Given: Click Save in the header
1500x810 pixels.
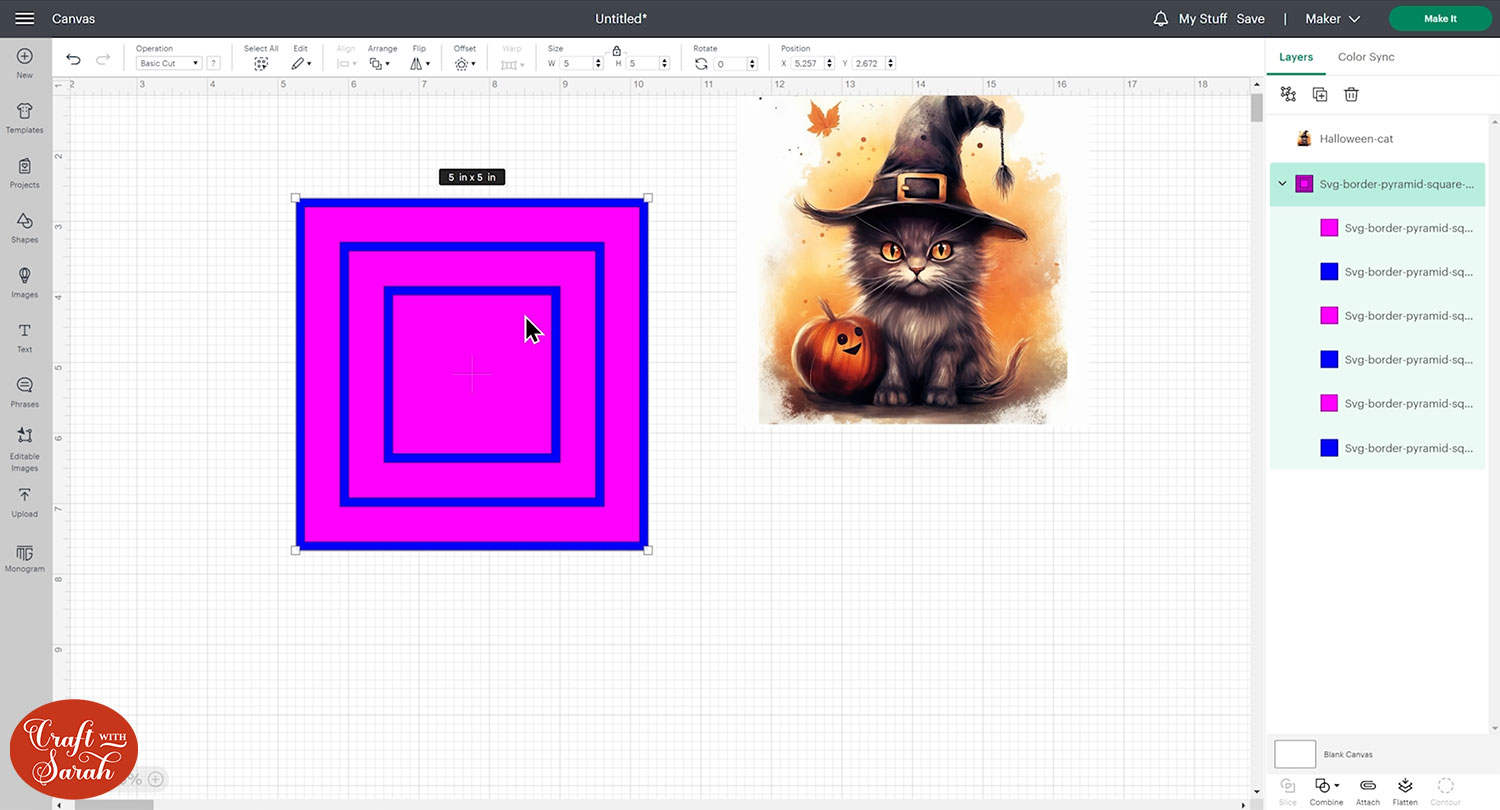Looking at the screenshot, I should (x=1250, y=19).
